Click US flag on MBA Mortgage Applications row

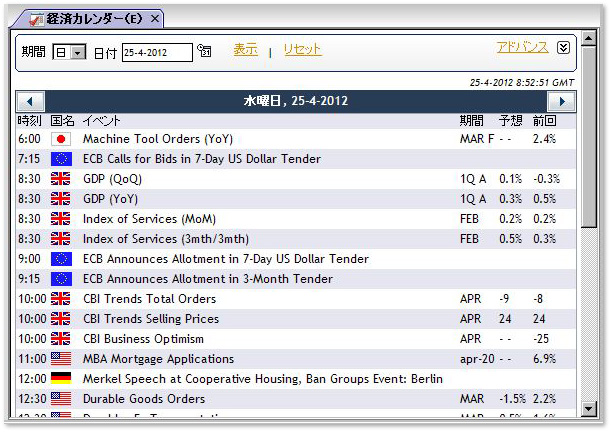tap(61, 359)
